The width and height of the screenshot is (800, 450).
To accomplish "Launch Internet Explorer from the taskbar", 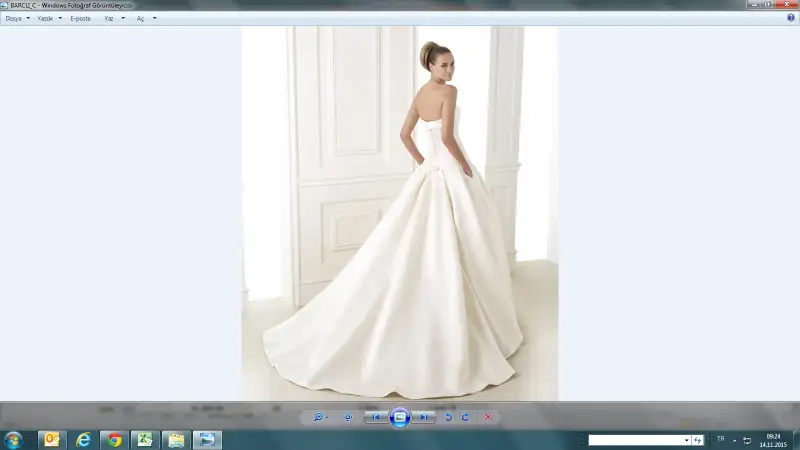I will [x=83, y=440].
